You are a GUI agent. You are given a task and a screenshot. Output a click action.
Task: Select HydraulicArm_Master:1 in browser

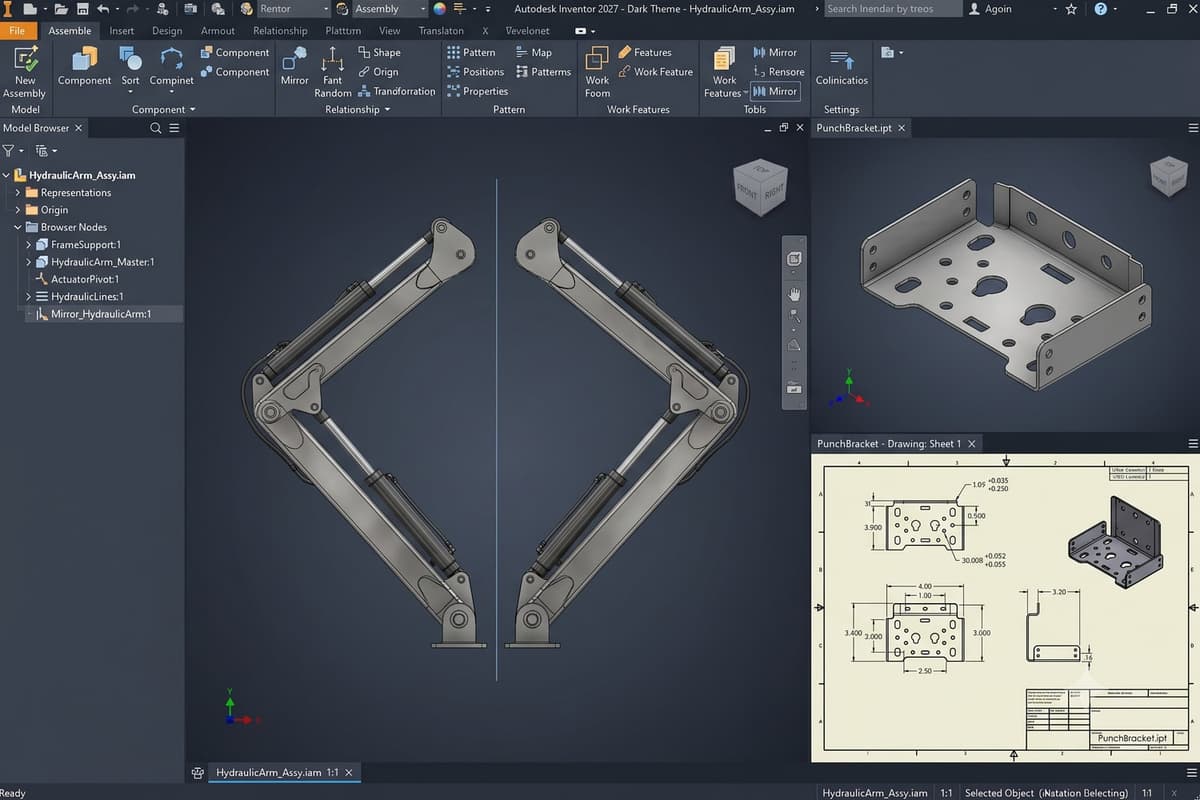pos(103,262)
